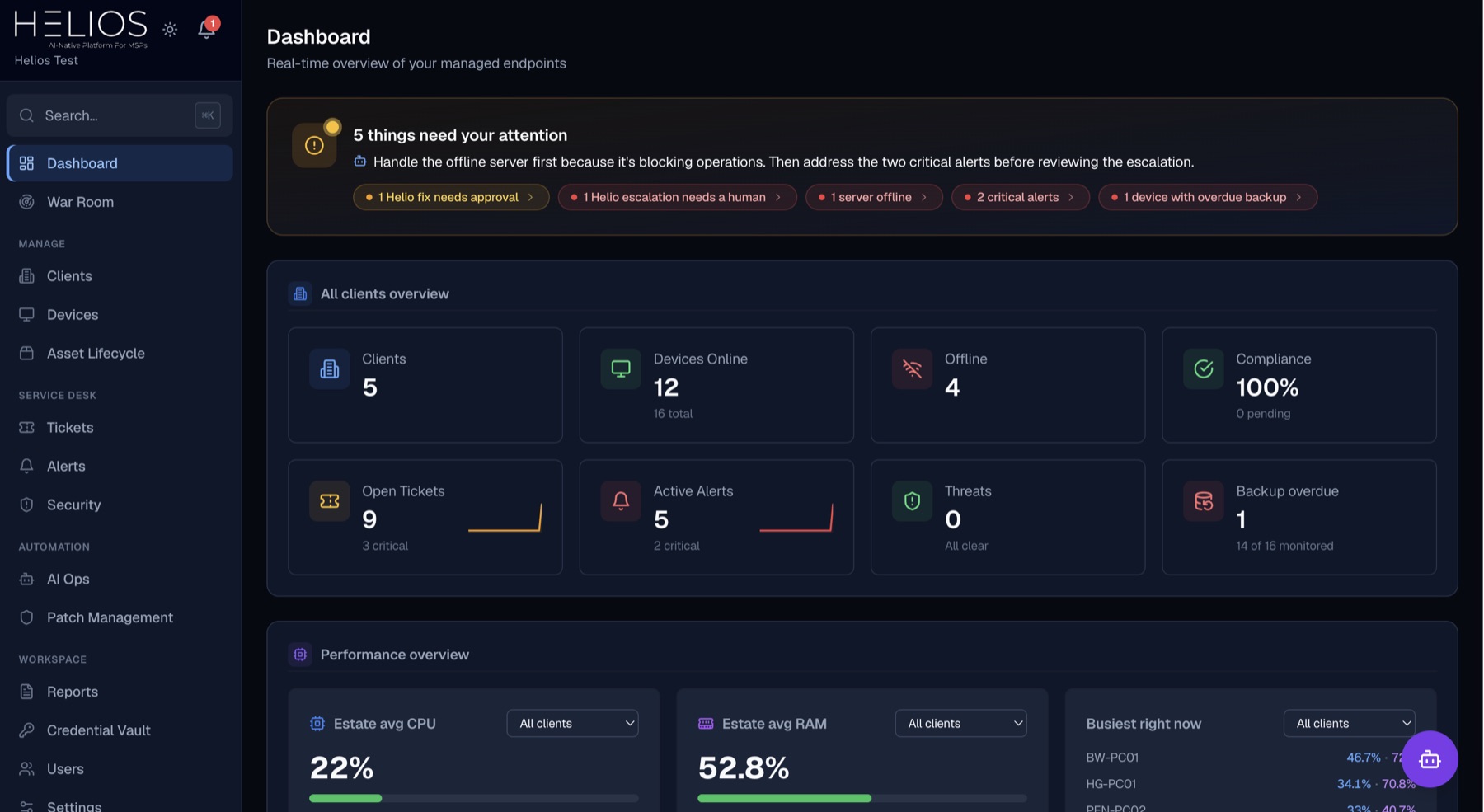Image resolution: width=1484 pixels, height=812 pixels.
Task: Click the Estate avg RAM memory icon
Action: click(x=706, y=724)
